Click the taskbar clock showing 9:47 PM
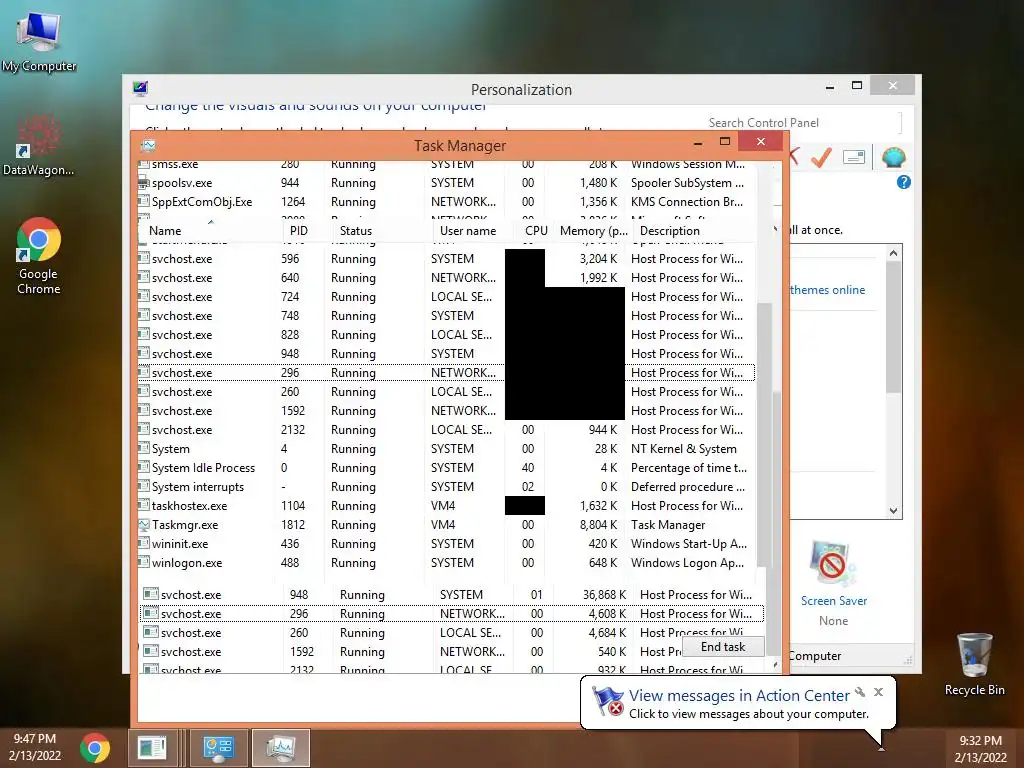1024x768 pixels. 35,746
